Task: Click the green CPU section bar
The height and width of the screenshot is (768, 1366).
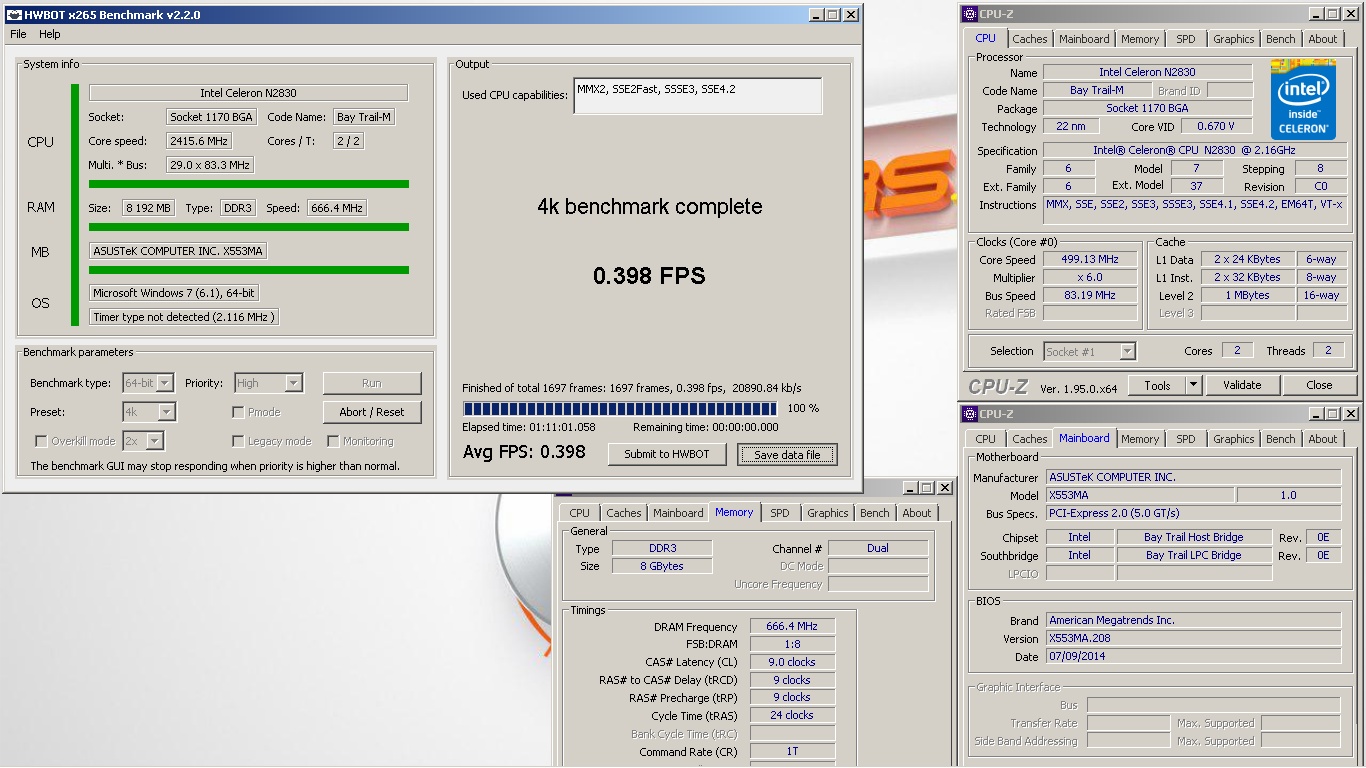Action: tap(249, 184)
